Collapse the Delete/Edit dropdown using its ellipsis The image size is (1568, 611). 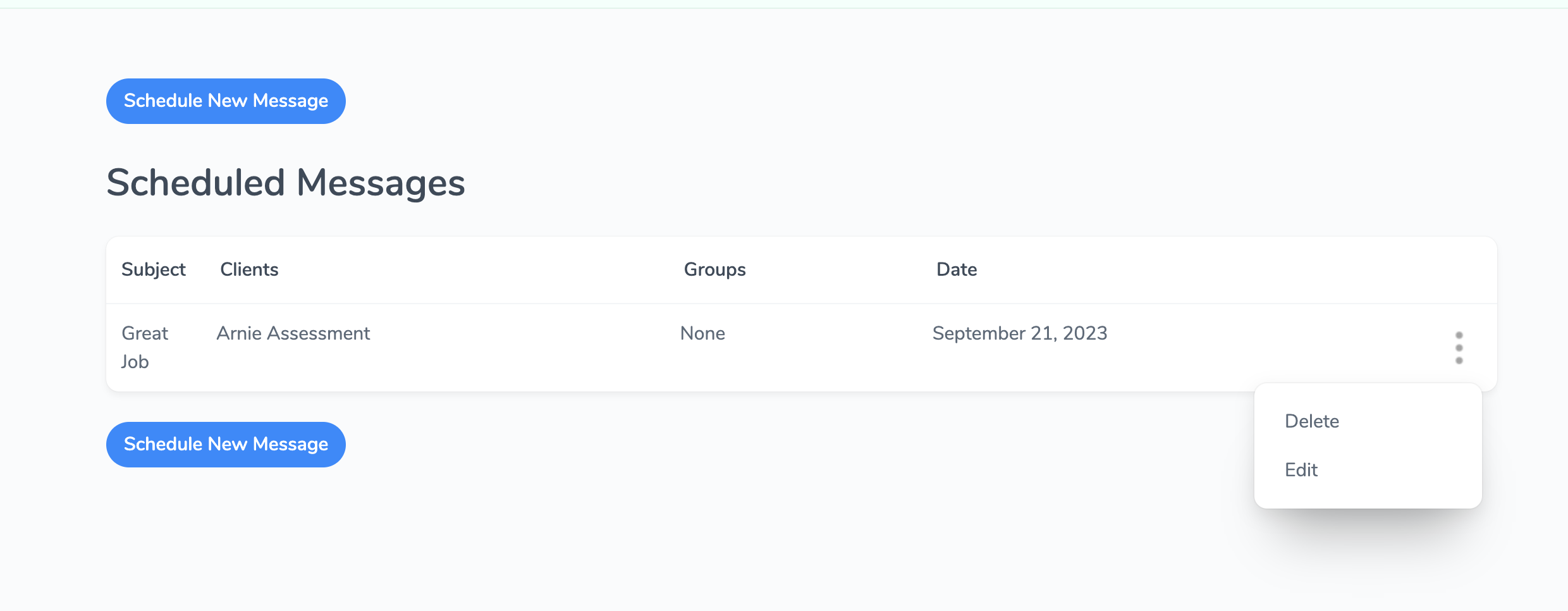point(1459,348)
